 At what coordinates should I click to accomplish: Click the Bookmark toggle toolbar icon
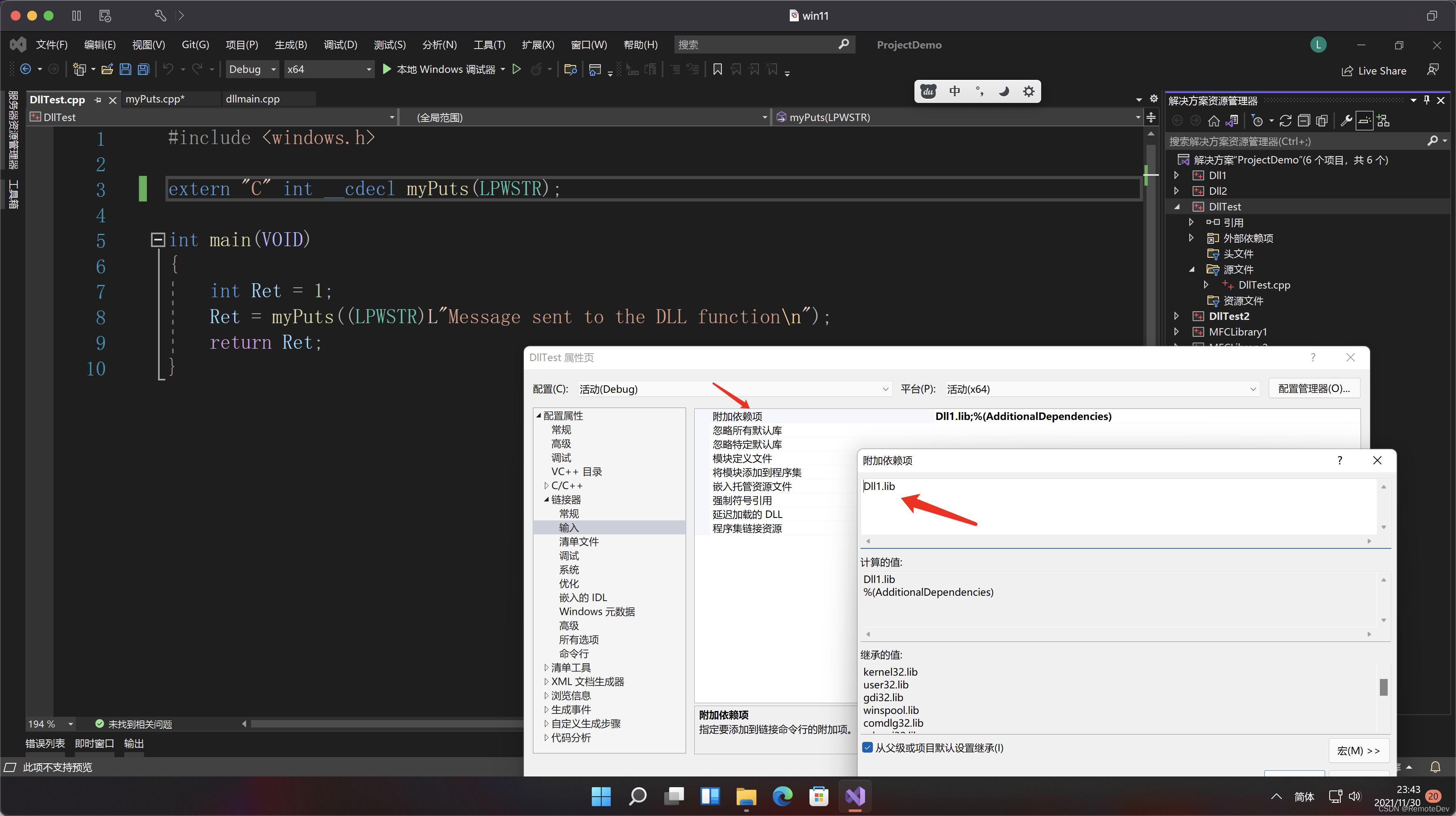717,69
